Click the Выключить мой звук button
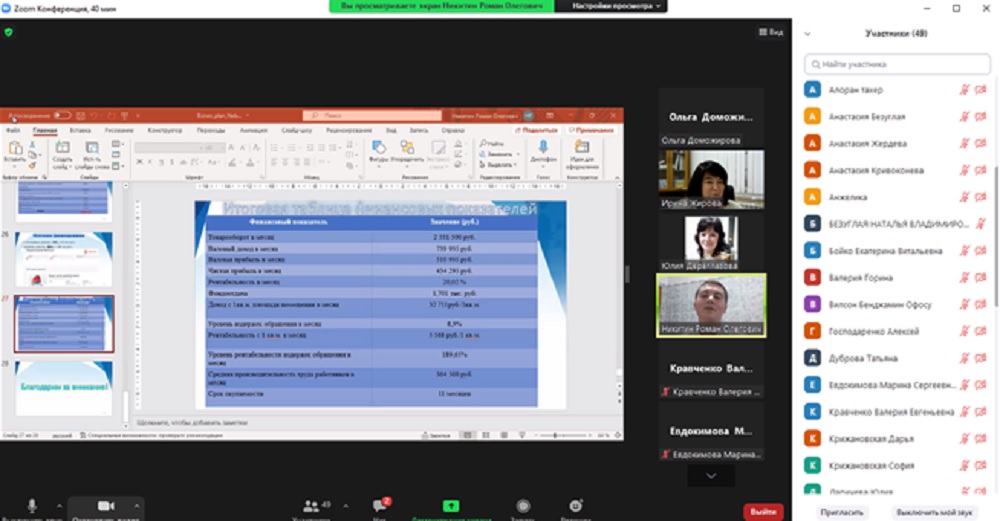The height and width of the screenshot is (521, 1000). tap(934, 512)
